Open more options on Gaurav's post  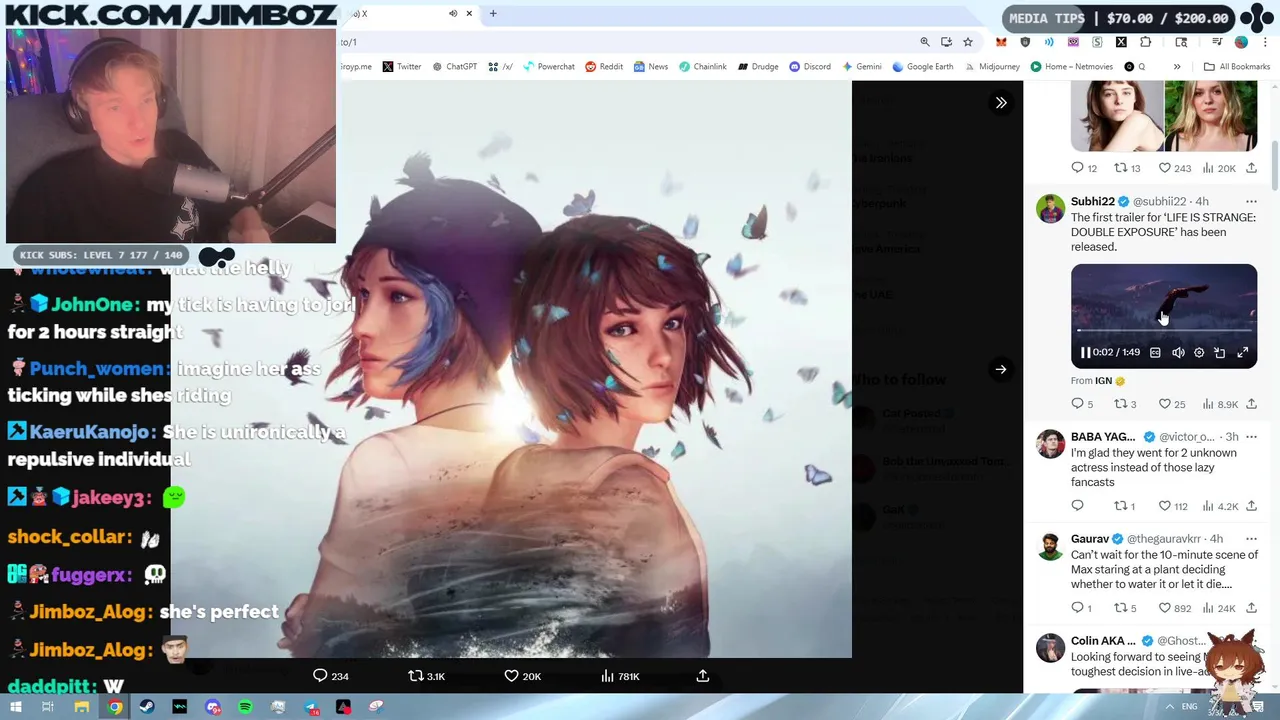pyautogui.click(x=1251, y=539)
